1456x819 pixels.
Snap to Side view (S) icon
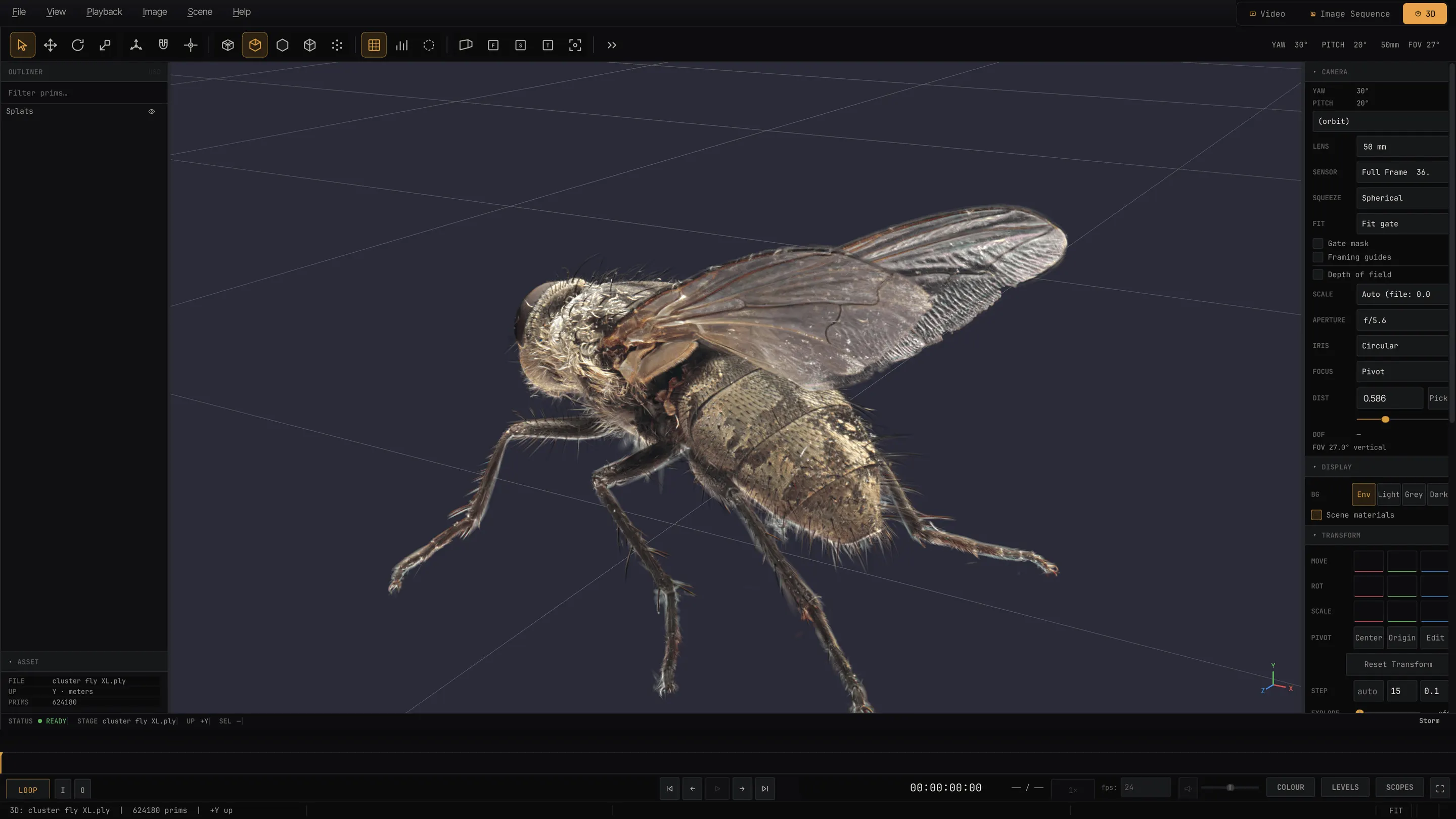pos(521,45)
